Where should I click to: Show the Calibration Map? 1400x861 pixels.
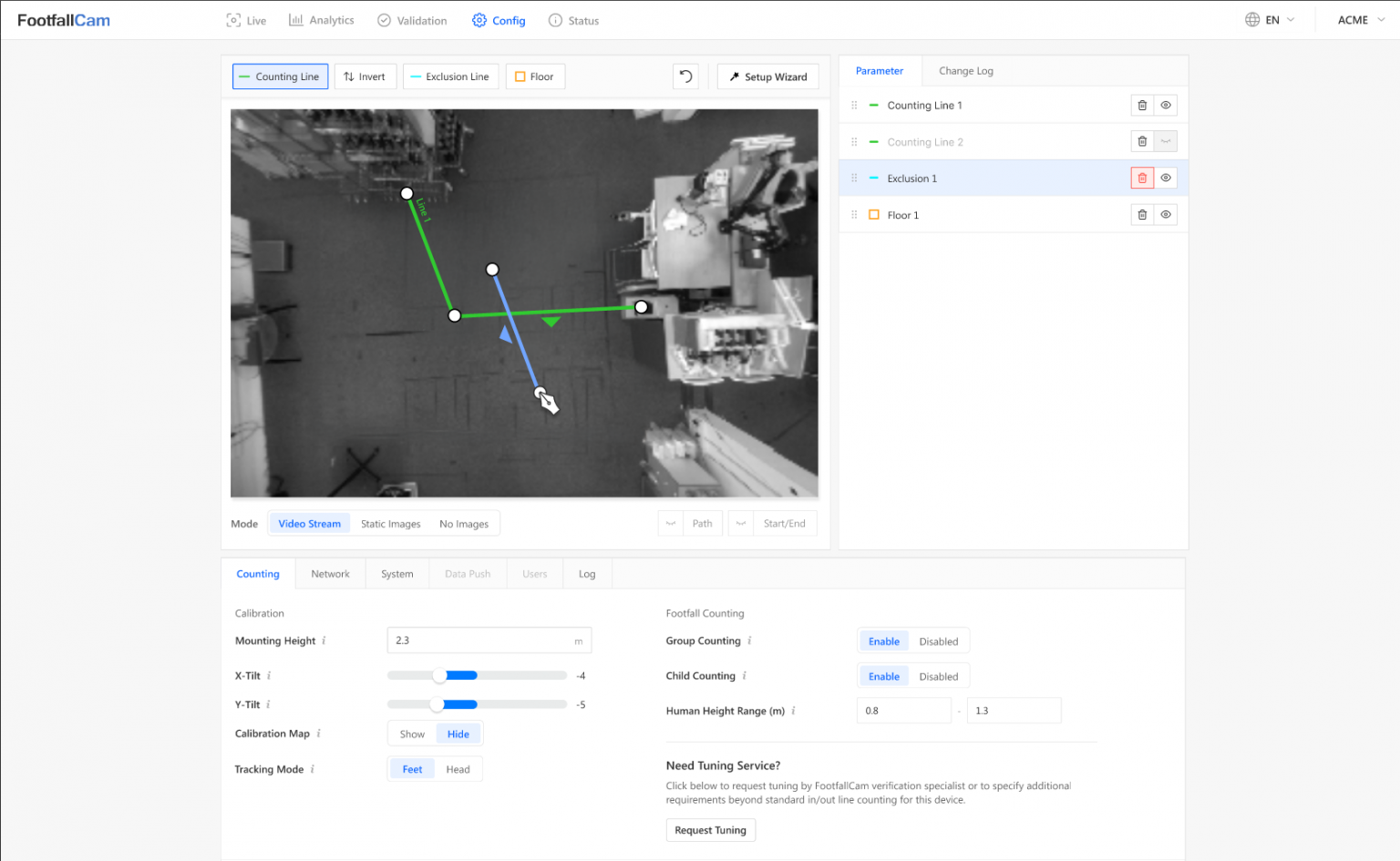coord(412,733)
